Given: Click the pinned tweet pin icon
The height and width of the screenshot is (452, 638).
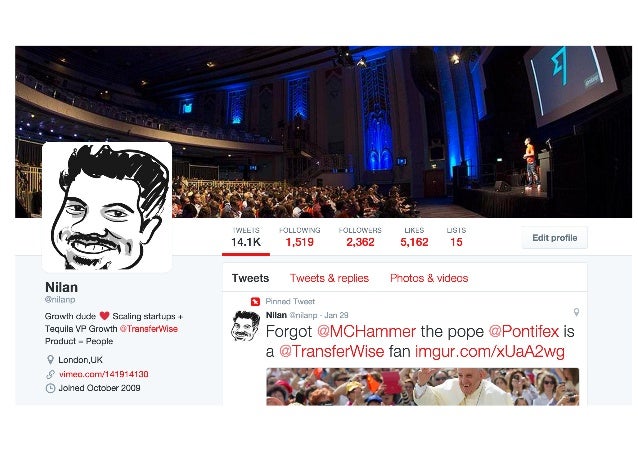Looking at the screenshot, I should [x=255, y=301].
